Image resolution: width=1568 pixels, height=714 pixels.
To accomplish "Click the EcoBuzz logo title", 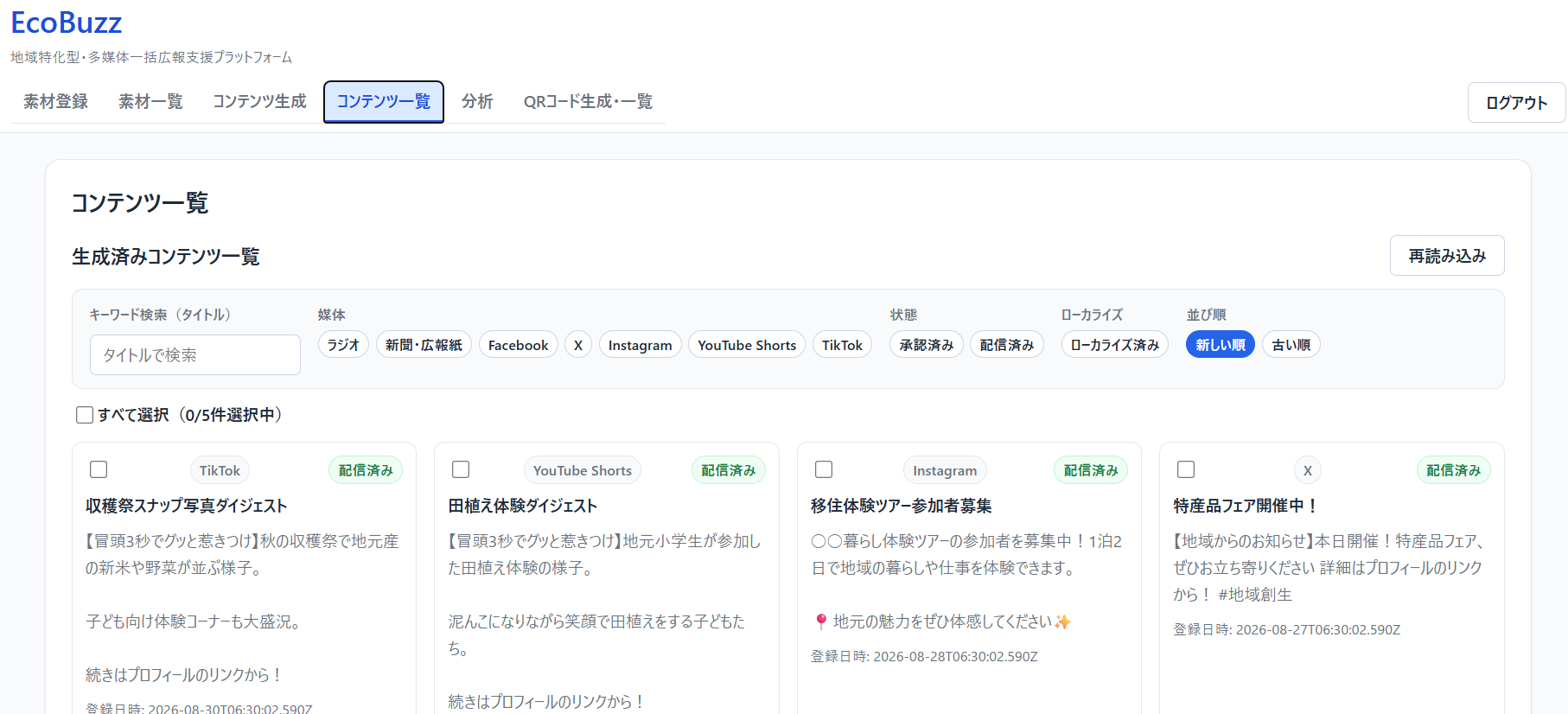I will pyautogui.click(x=67, y=22).
